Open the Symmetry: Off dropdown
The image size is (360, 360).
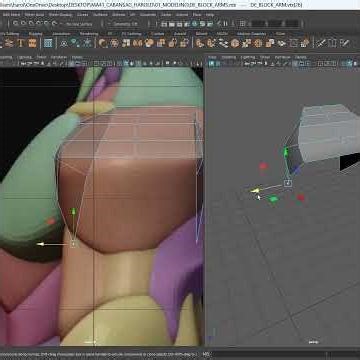(x=125, y=24)
